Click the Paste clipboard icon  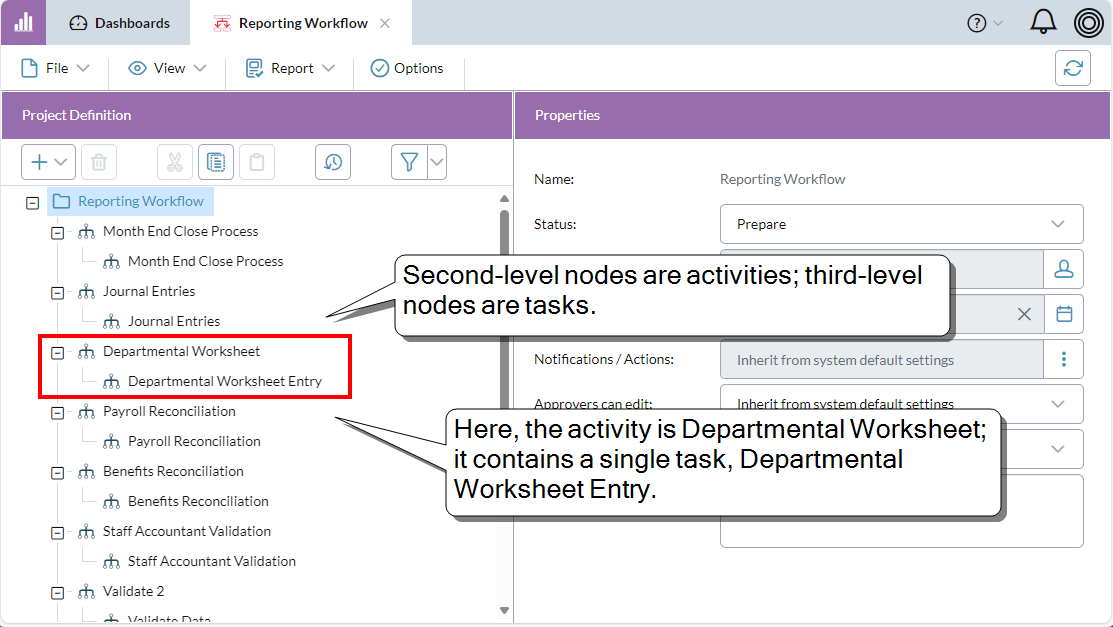click(257, 163)
